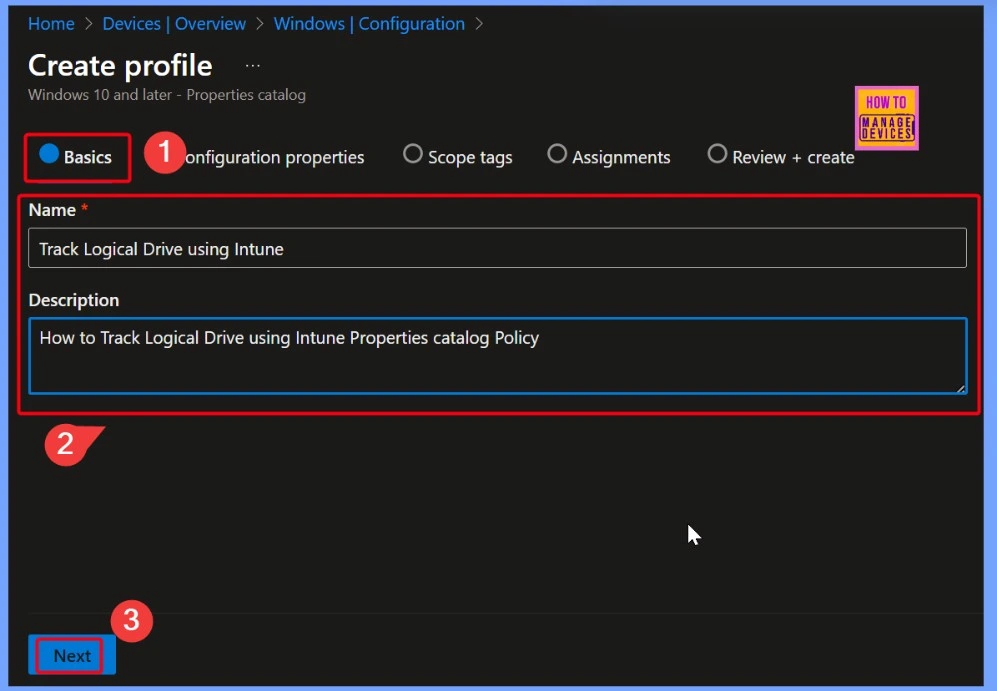Switch to the Scope tags step
Image resolution: width=997 pixels, height=691 pixels.
point(457,156)
